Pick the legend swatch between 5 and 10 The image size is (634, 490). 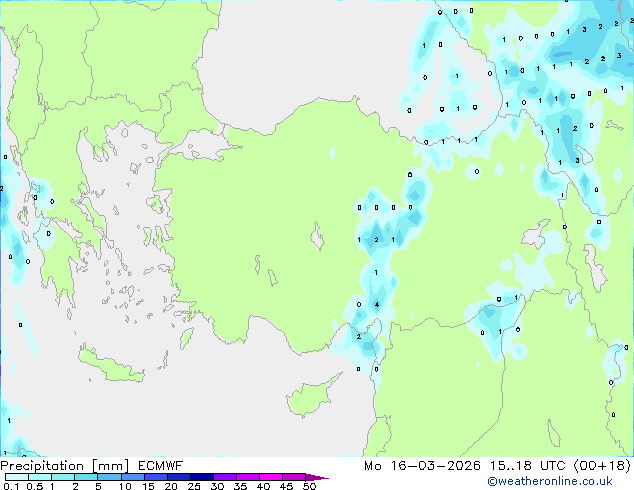click(111, 477)
